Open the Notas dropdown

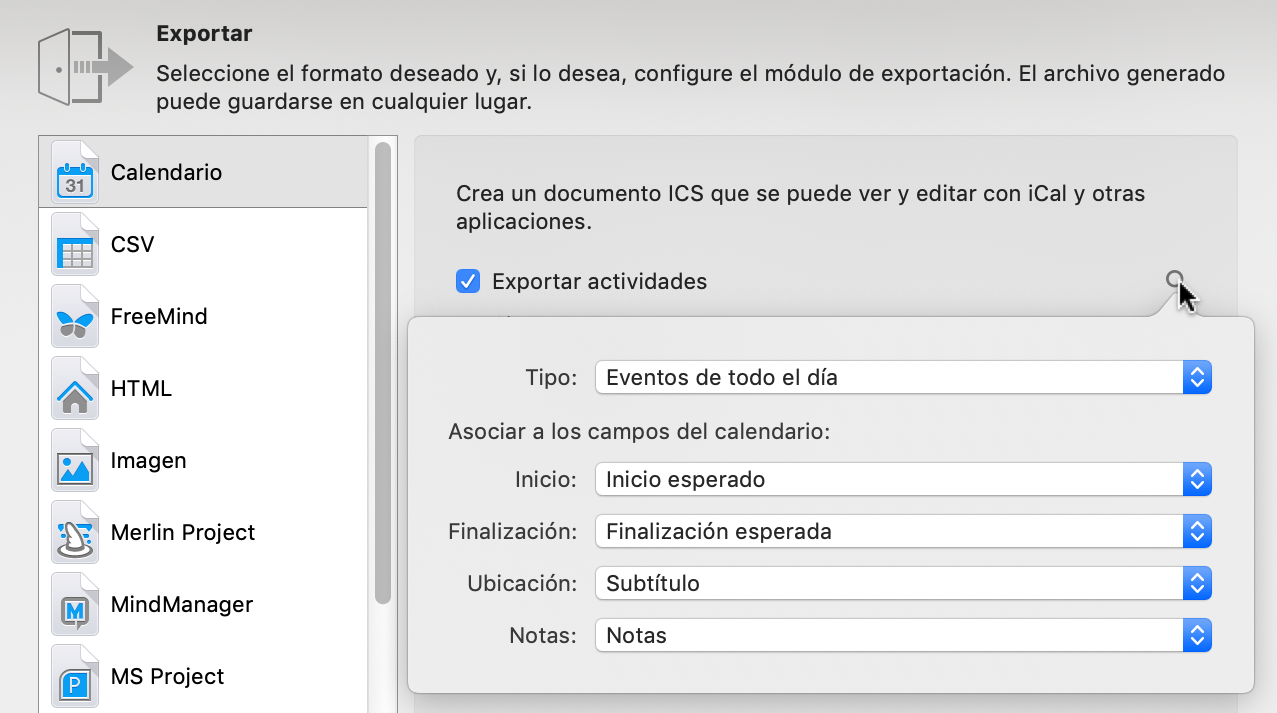pyautogui.click(x=1197, y=635)
